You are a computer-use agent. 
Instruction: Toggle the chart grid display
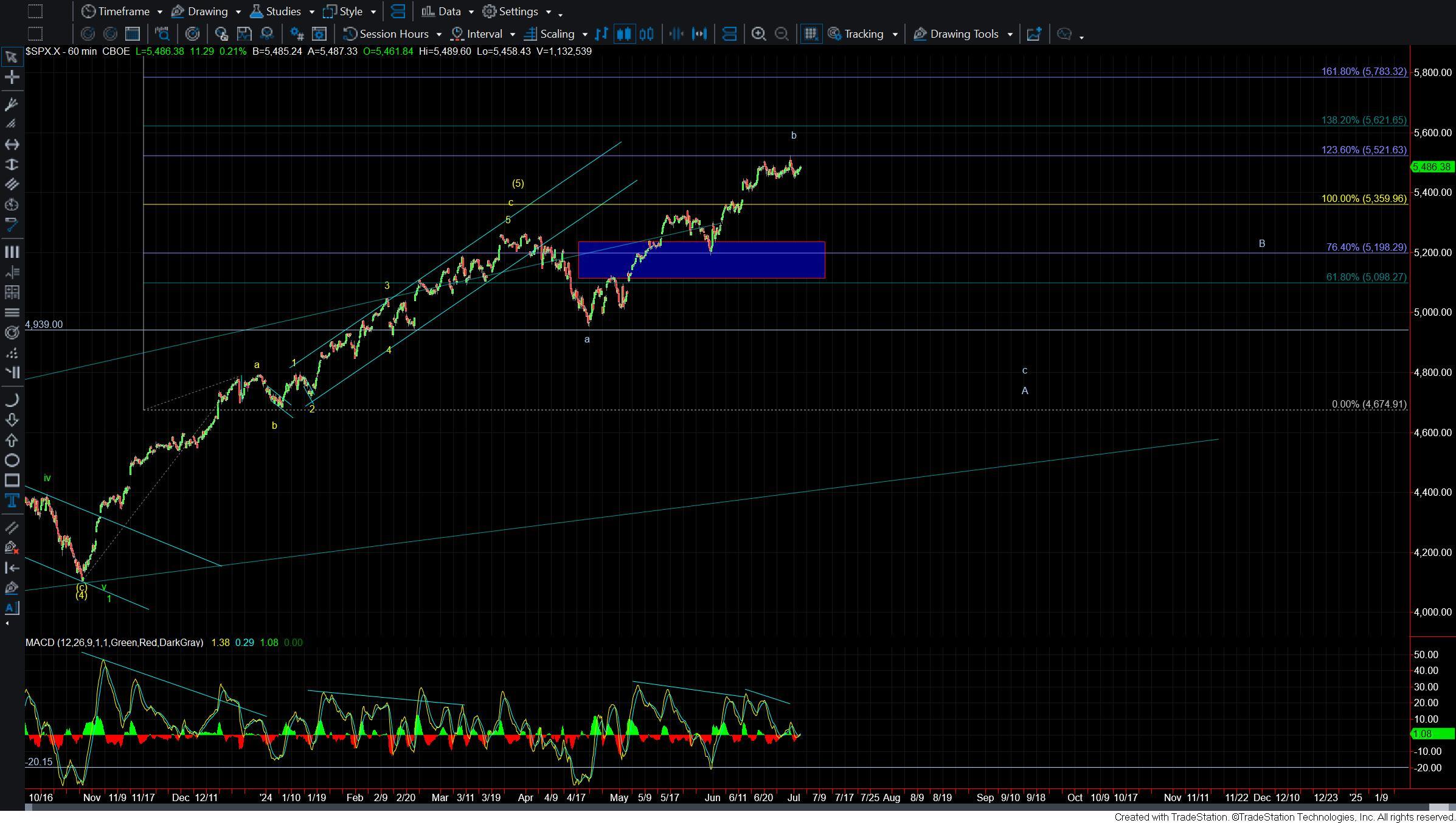(x=811, y=34)
